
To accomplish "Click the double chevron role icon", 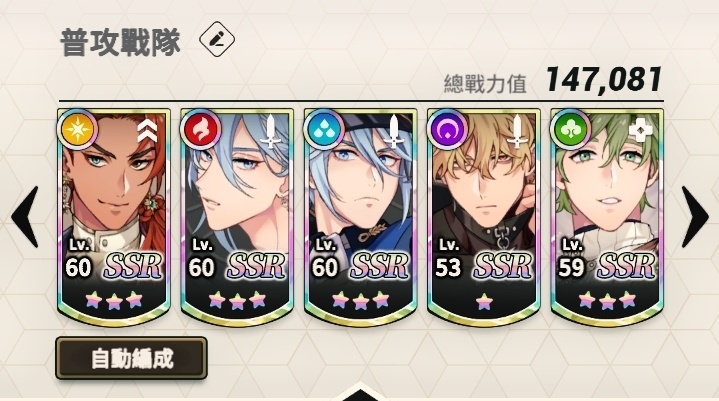I will [x=148, y=131].
